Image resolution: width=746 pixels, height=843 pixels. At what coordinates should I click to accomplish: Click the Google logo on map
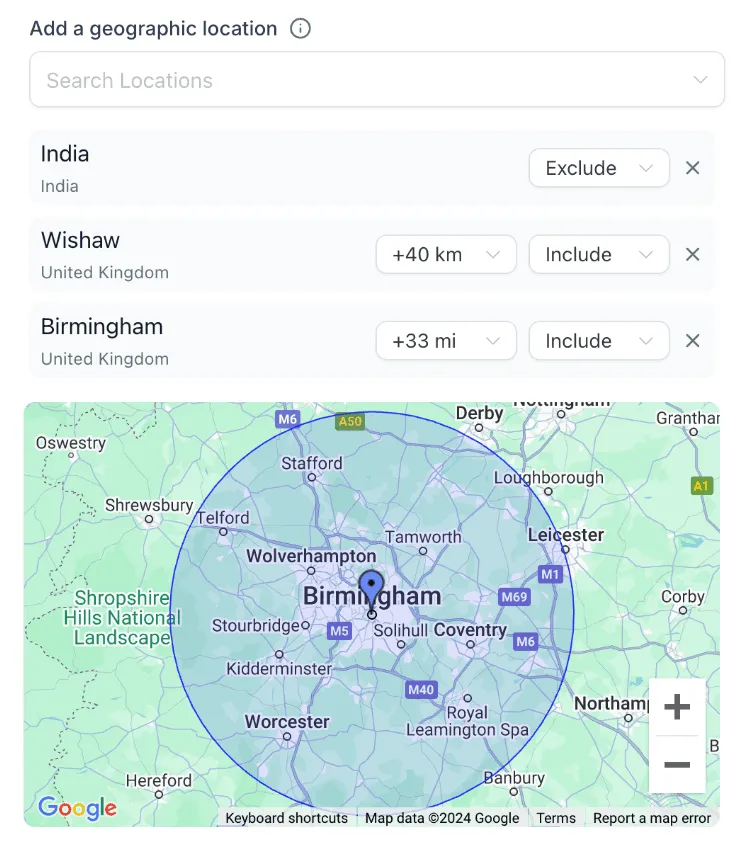click(x=77, y=807)
